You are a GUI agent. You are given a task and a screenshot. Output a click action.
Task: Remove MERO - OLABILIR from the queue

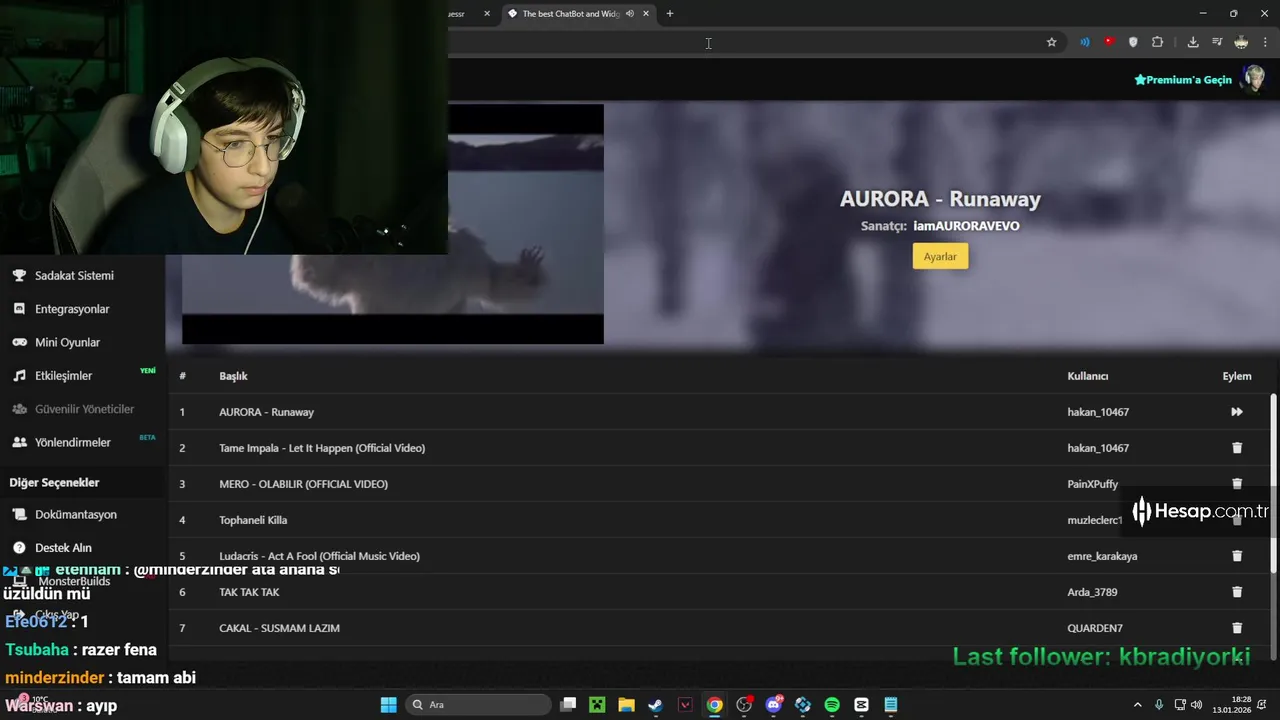coord(1237,484)
